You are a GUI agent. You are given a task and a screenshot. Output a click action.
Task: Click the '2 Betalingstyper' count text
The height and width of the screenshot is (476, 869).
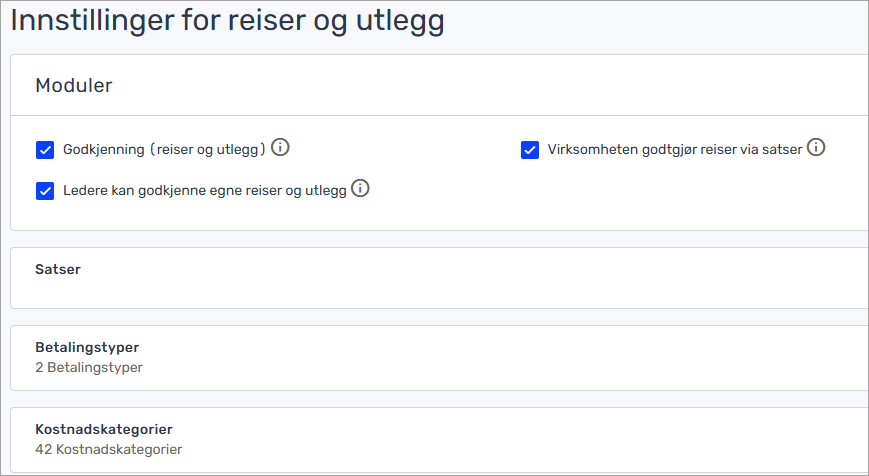tap(89, 367)
